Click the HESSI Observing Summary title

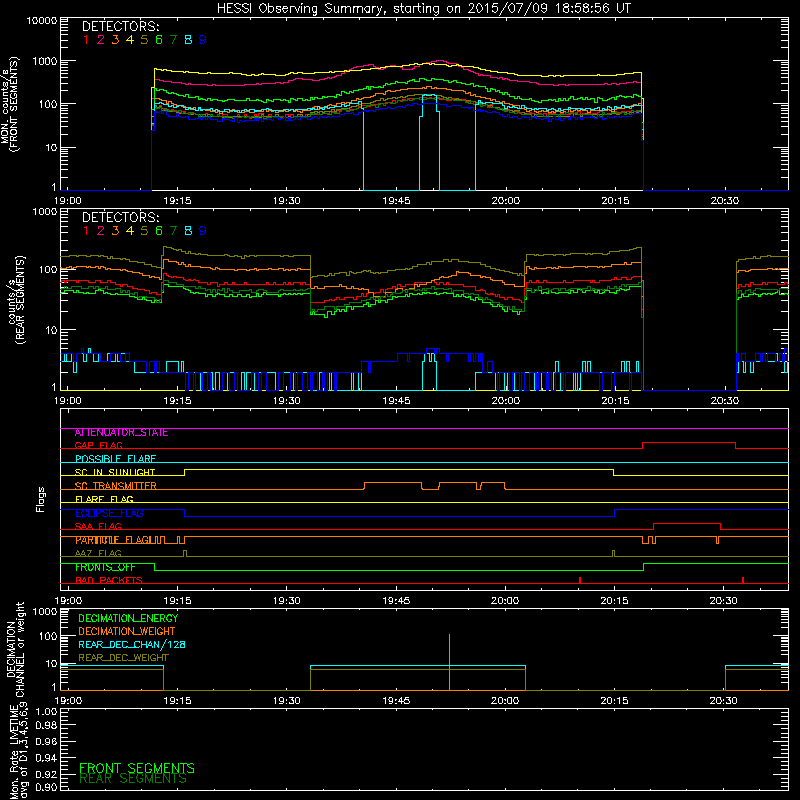point(423,9)
